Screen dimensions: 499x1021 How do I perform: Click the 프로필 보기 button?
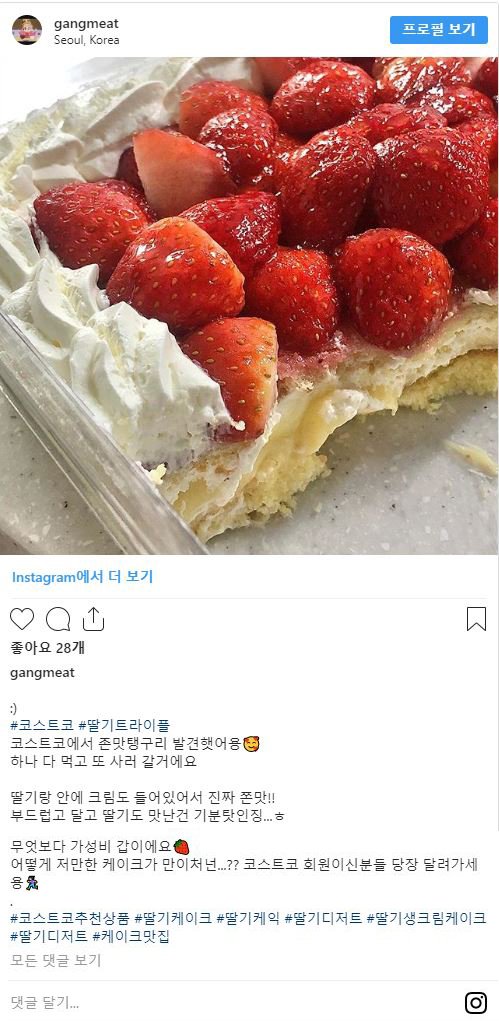(439, 30)
